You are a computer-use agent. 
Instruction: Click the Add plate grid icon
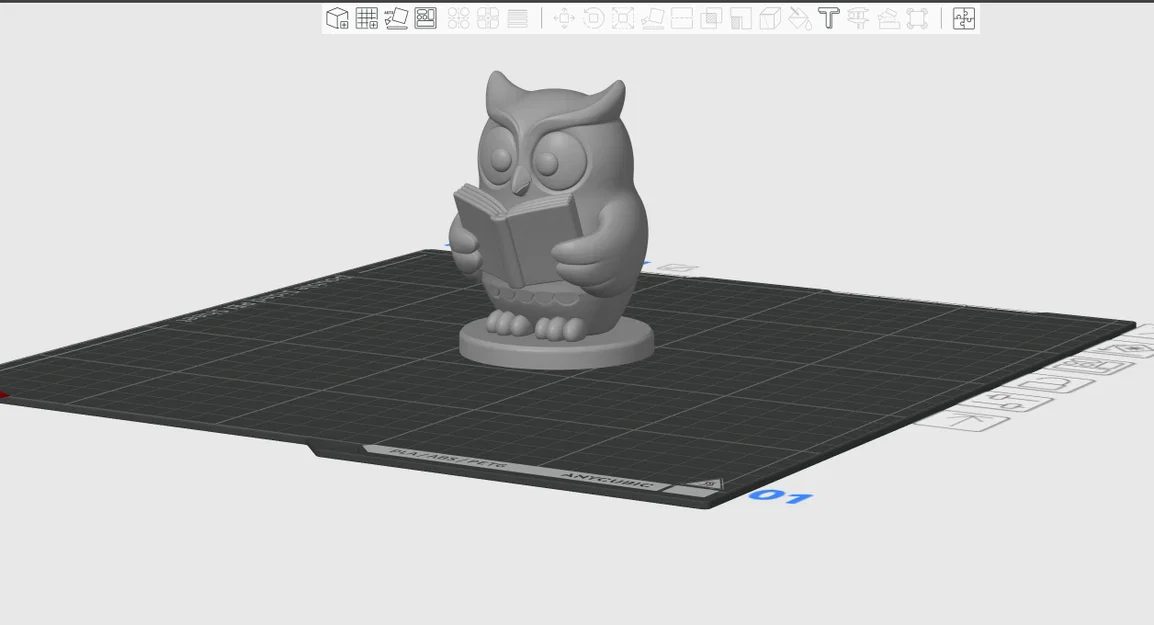pos(367,18)
